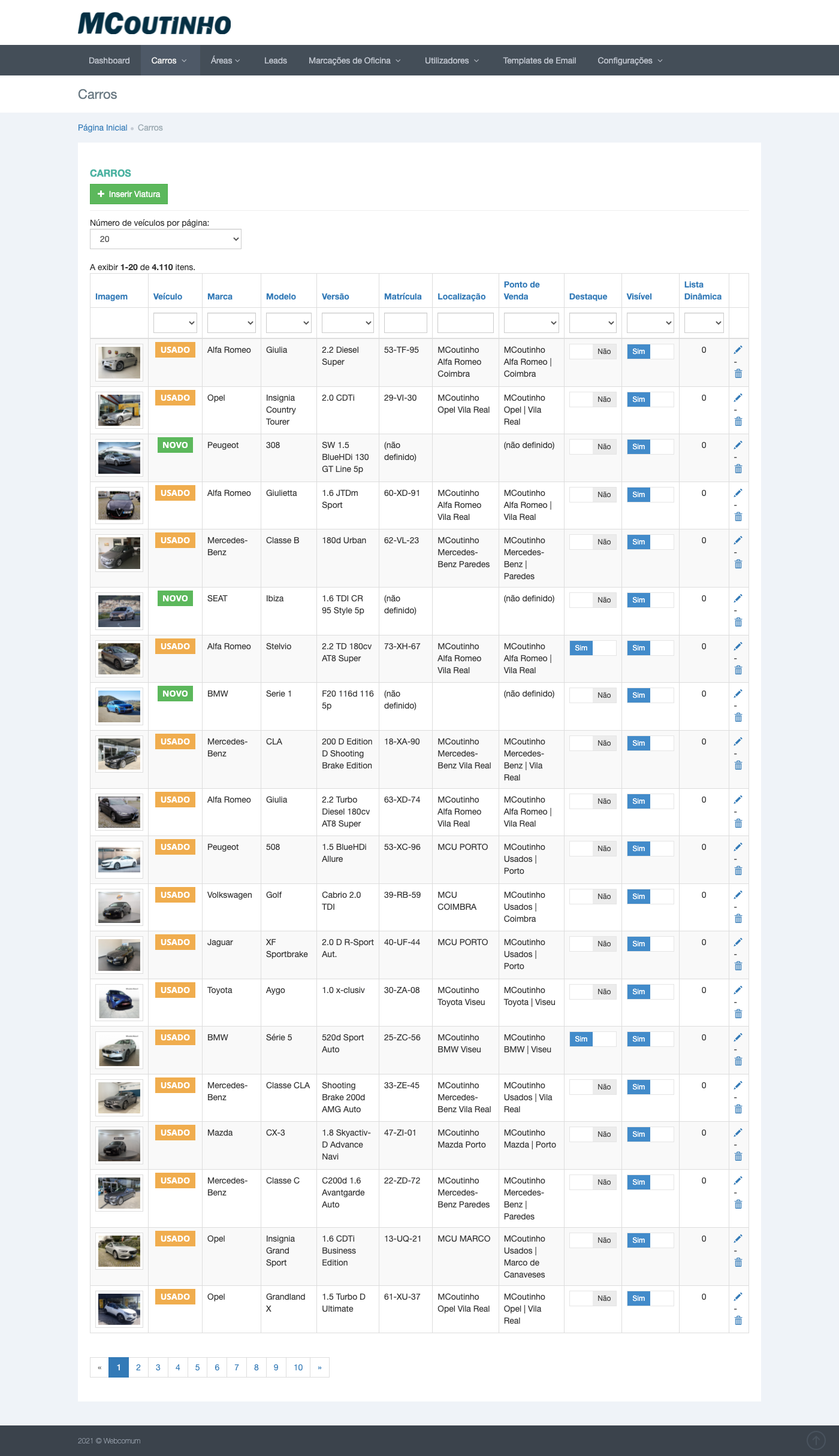Click trash icon for Jaguar XF Sportbrake
Image resolution: width=839 pixels, height=1456 pixels.
pyautogui.click(x=738, y=966)
